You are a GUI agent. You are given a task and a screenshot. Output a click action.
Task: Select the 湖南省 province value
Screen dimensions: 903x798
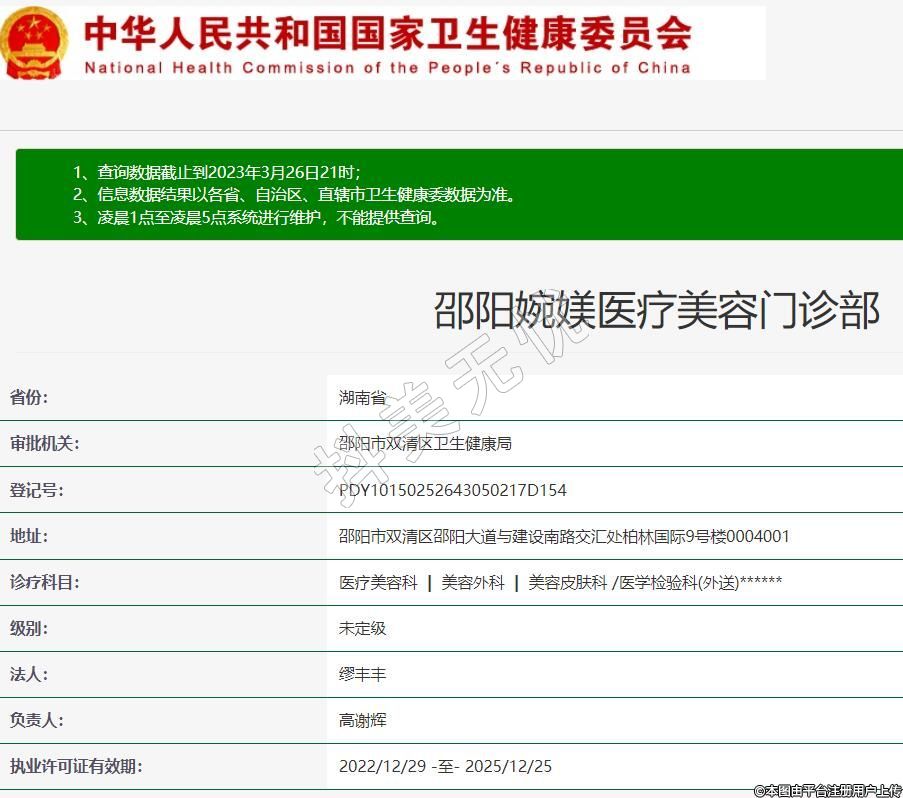pos(362,397)
